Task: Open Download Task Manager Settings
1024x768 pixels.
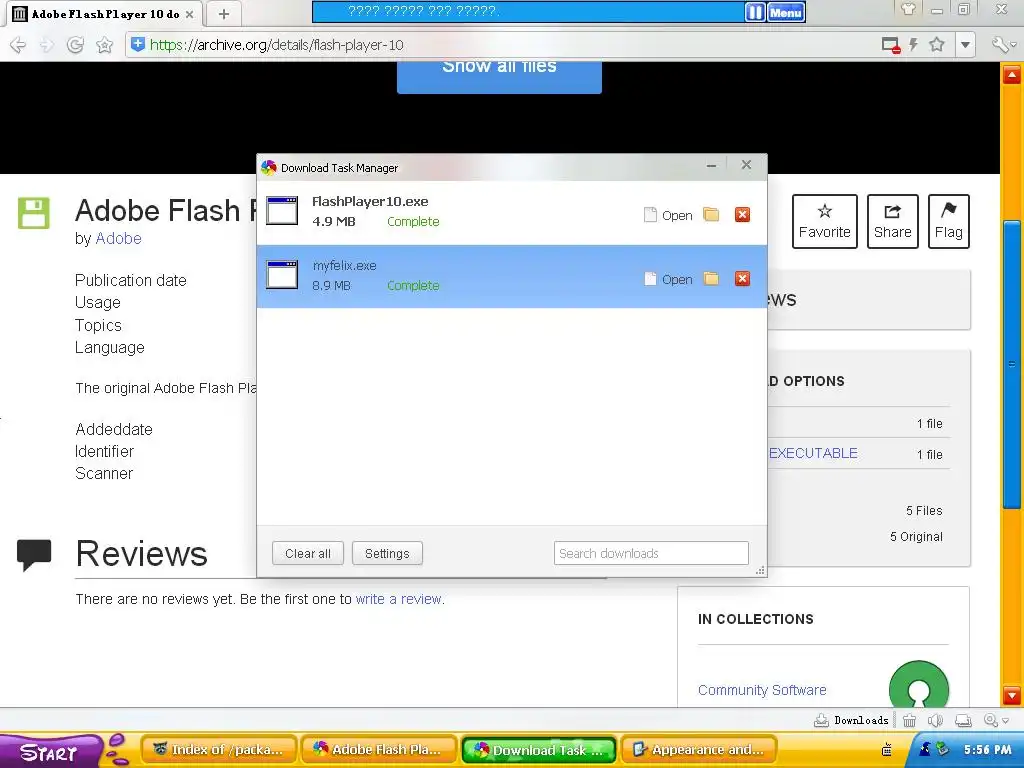Action: (387, 553)
